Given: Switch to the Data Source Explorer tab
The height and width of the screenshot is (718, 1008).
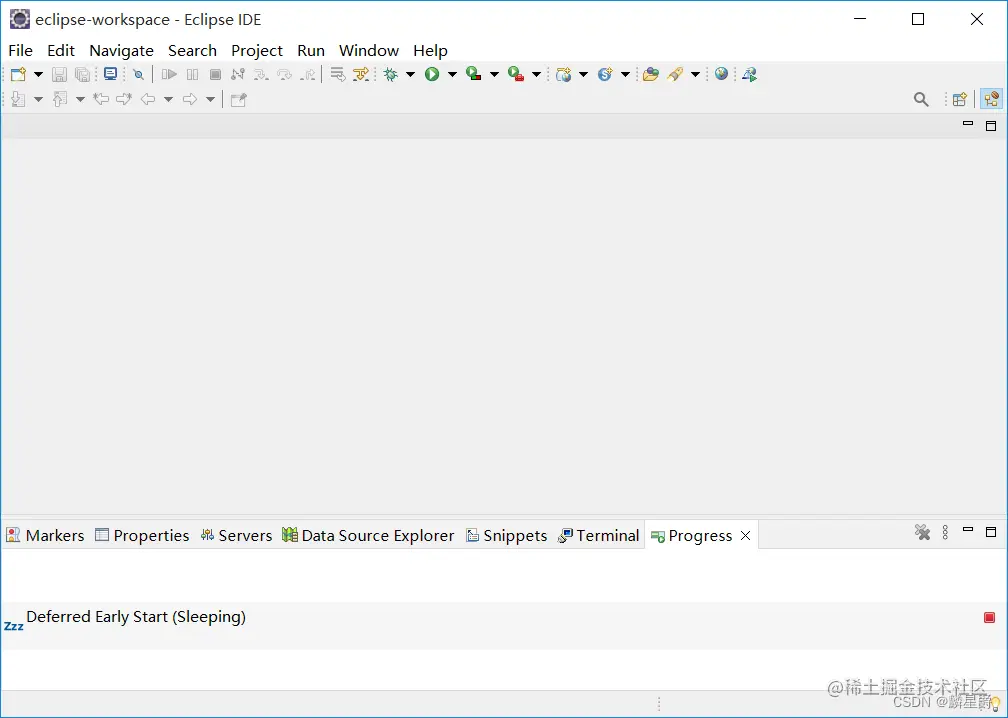Looking at the screenshot, I should point(368,535).
